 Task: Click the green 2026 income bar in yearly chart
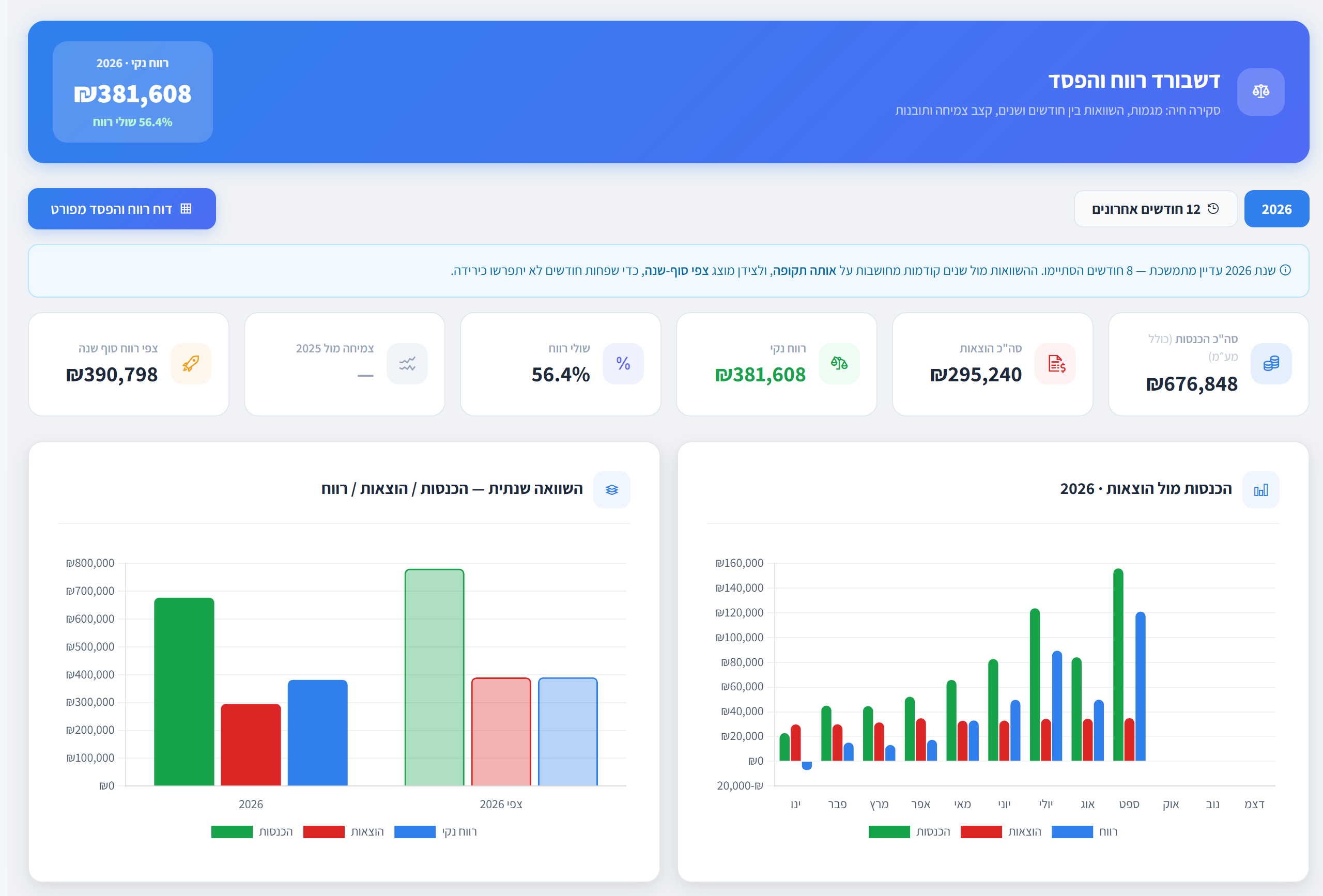point(184,692)
